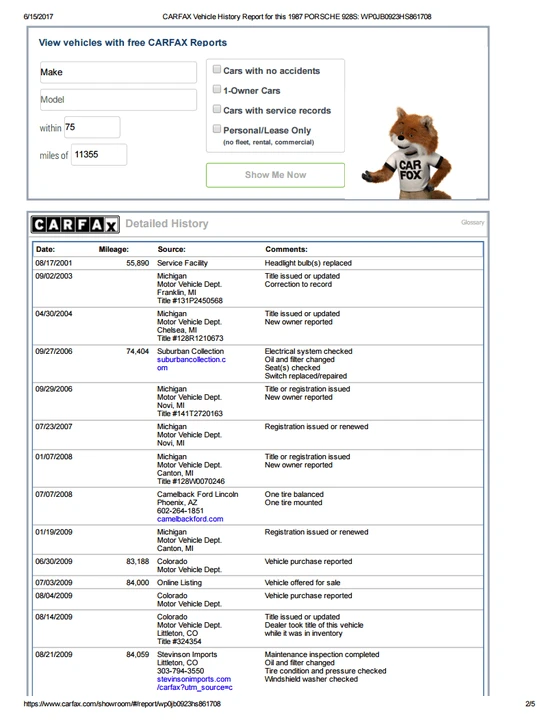Click the footer carfax.com report URL
The width and height of the screenshot is (557, 720).
pyautogui.click(x=122, y=704)
